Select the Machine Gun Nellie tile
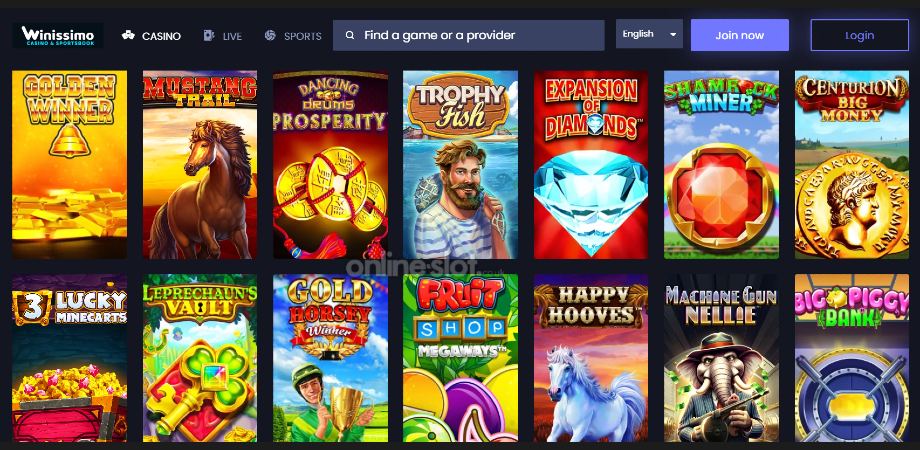 pyautogui.click(x=721, y=358)
